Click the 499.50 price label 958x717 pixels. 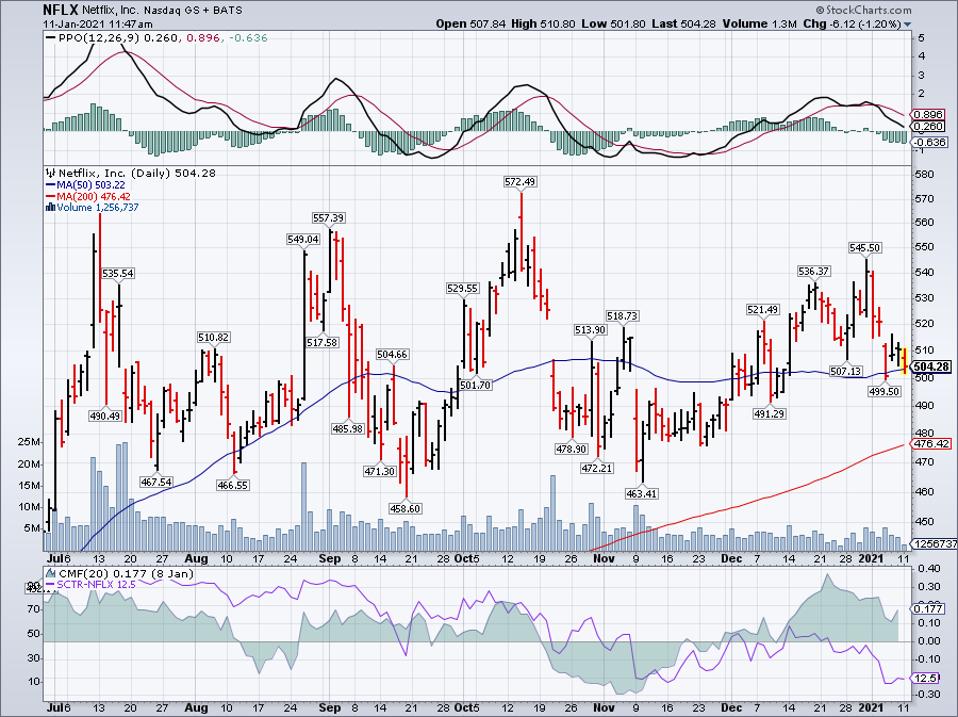coord(884,391)
